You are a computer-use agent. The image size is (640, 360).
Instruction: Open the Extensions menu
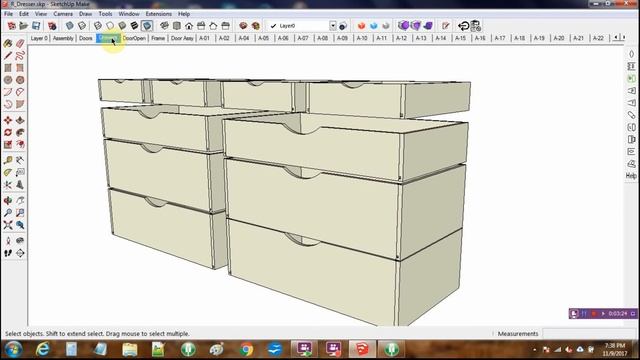(x=158, y=14)
